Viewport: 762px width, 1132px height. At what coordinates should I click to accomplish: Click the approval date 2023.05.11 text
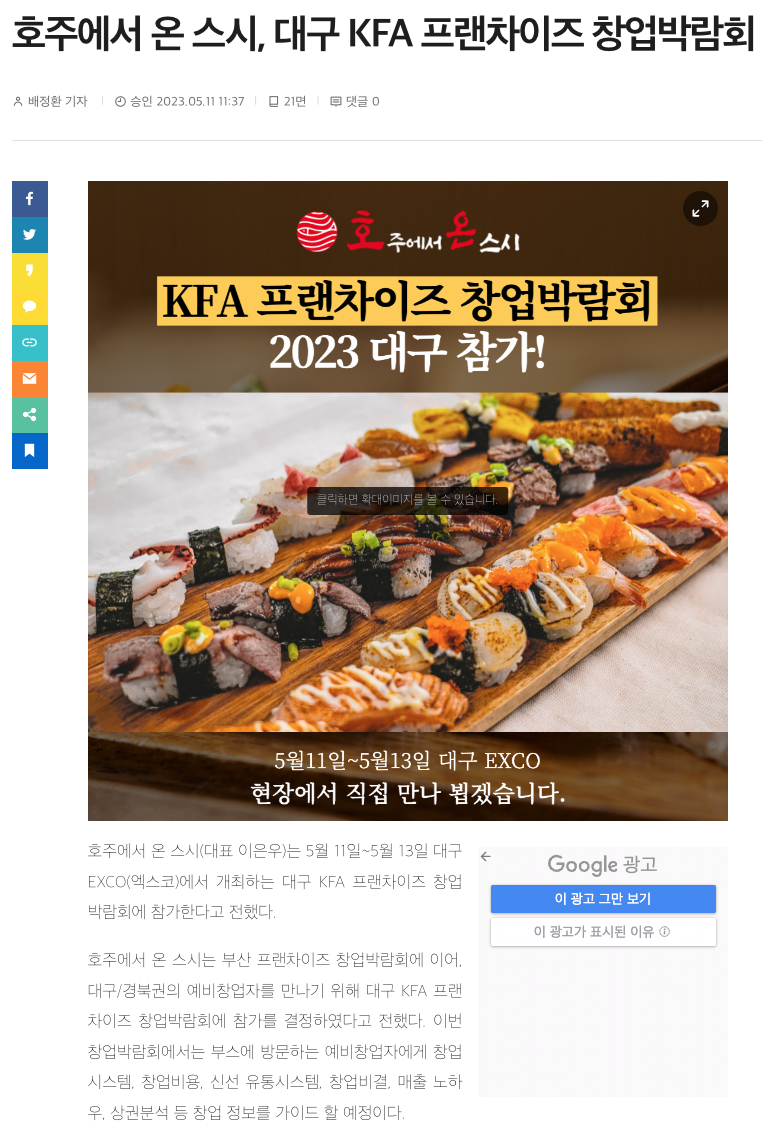pyautogui.click(x=180, y=101)
